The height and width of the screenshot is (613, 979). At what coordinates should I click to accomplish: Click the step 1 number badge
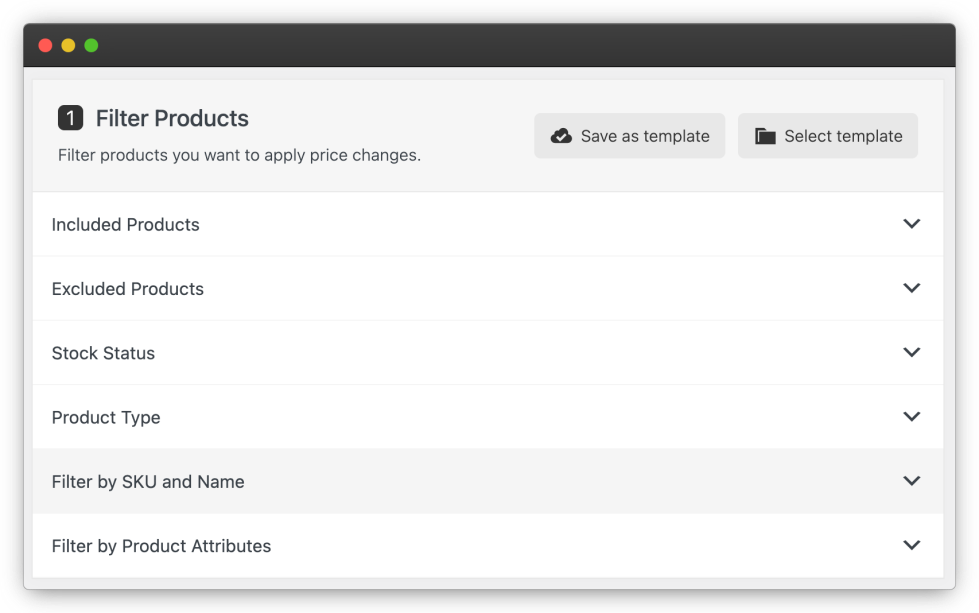pyautogui.click(x=70, y=118)
